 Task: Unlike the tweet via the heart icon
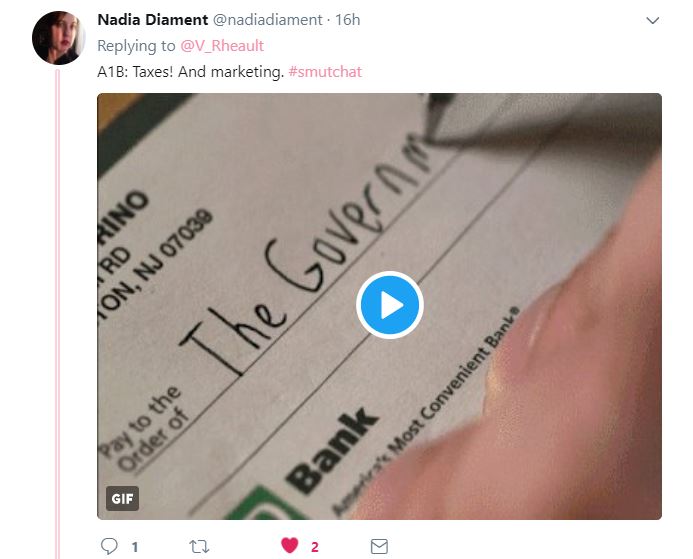click(289, 545)
